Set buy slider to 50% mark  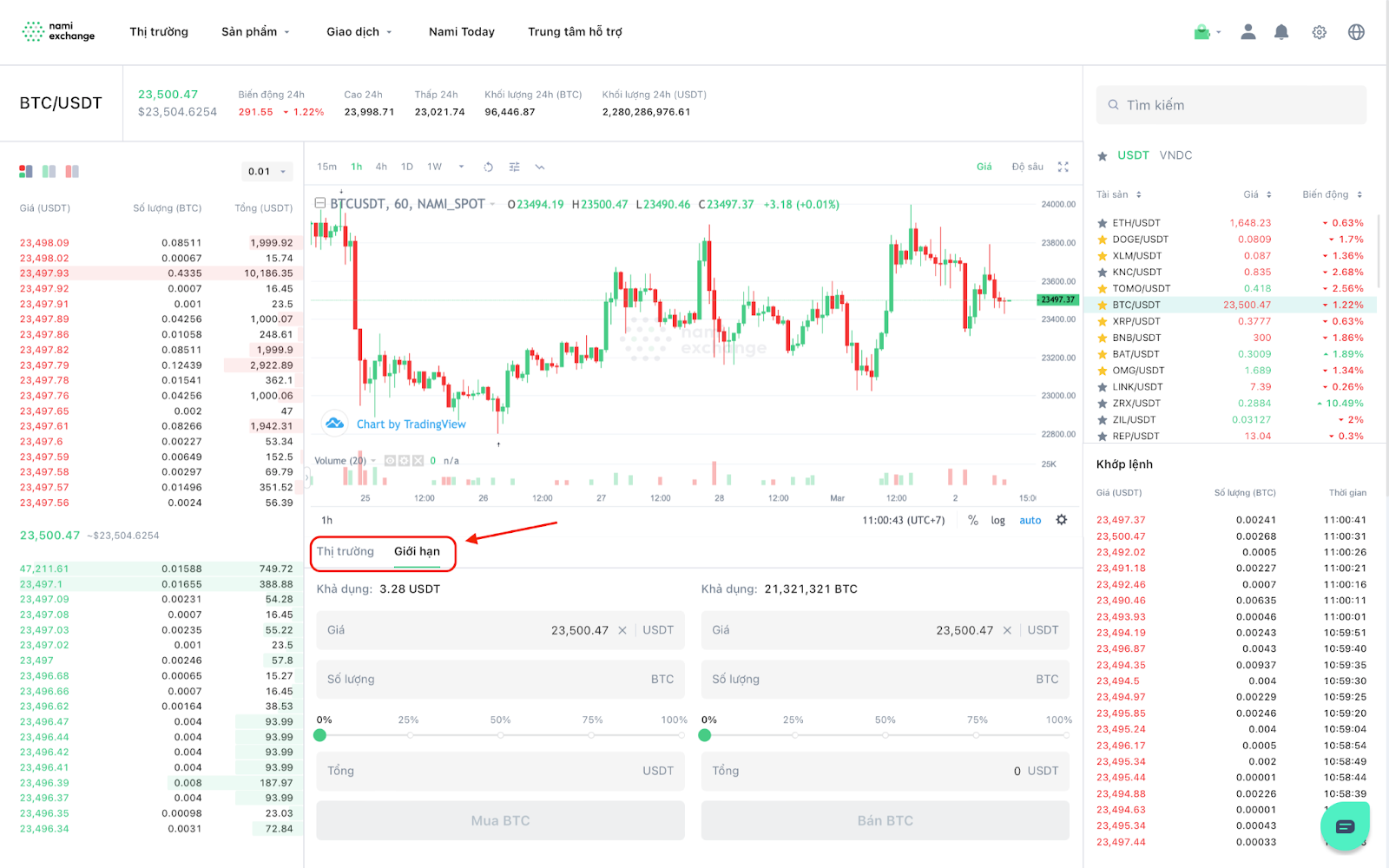tap(501, 735)
